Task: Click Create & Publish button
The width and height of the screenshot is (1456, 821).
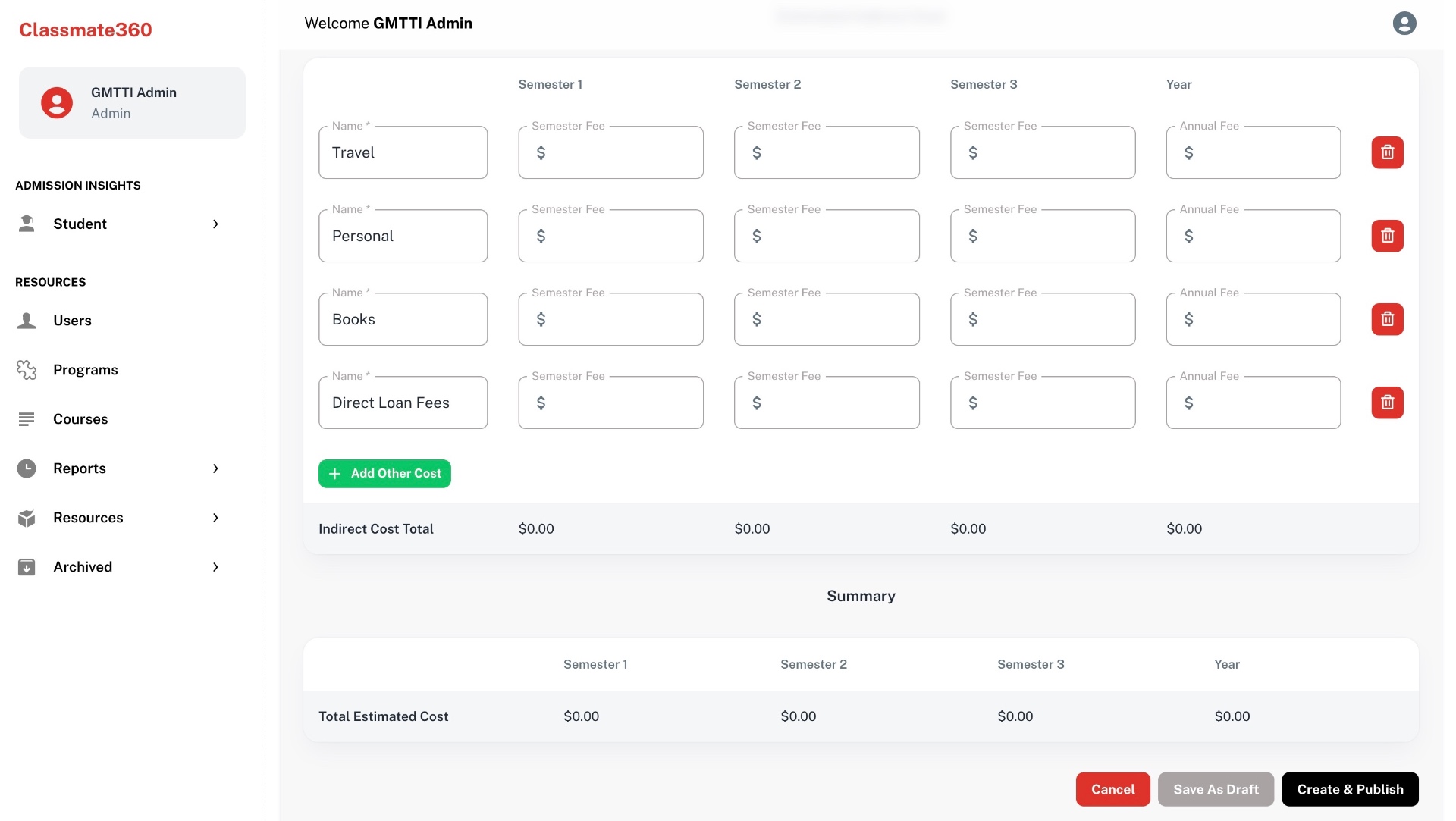Action: (x=1350, y=789)
